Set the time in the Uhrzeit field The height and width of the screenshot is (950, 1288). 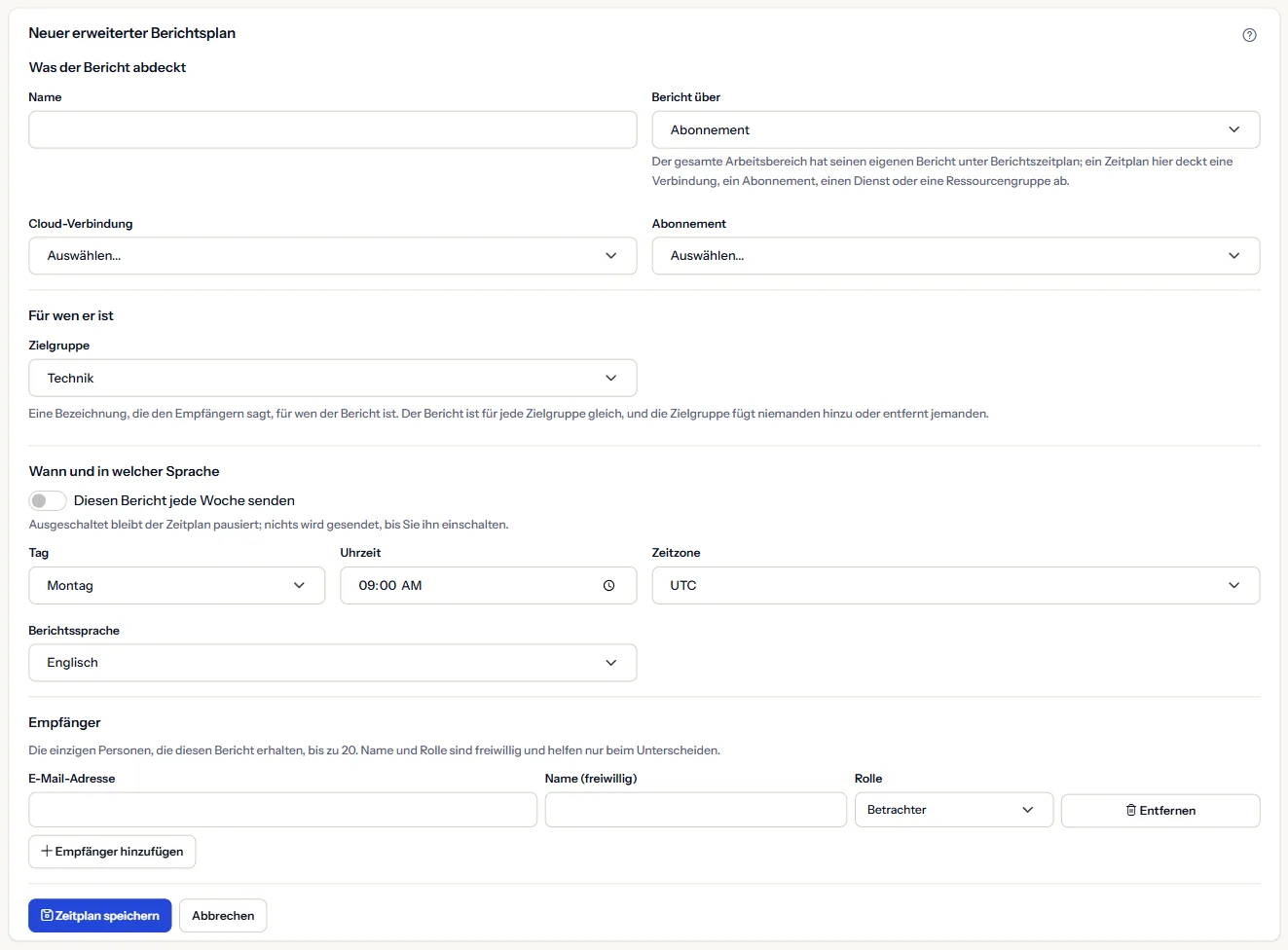point(488,586)
